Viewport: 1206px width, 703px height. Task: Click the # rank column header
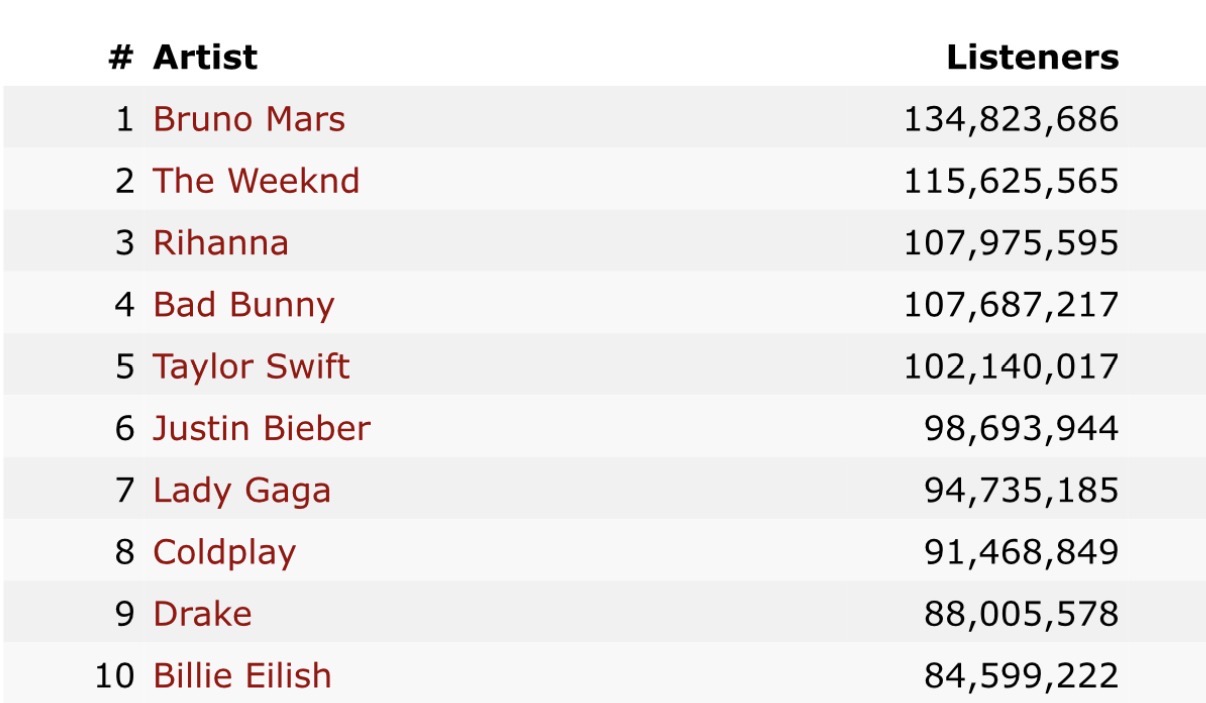pyautogui.click(x=120, y=57)
